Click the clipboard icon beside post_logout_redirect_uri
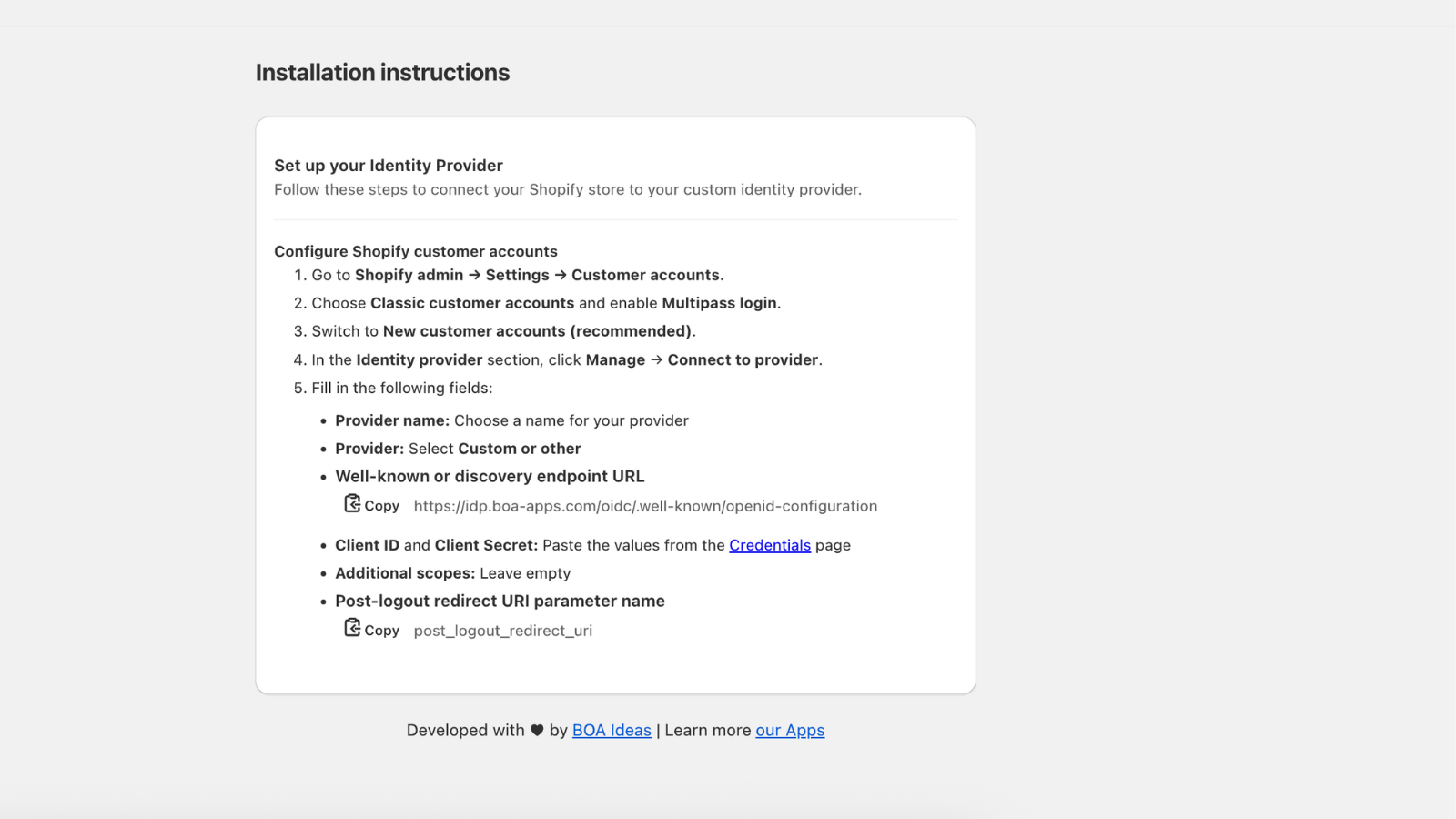Viewport: 1456px width, 819px height. [x=352, y=628]
